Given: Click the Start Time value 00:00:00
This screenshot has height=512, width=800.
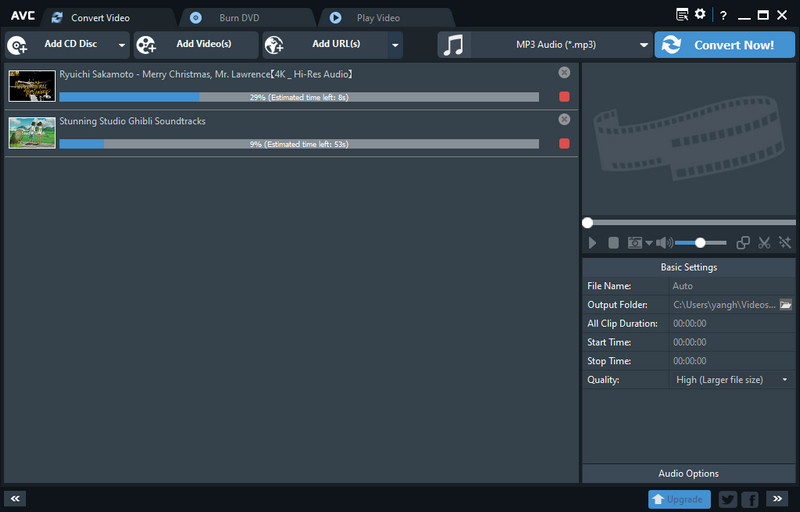Looking at the screenshot, I should (690, 342).
